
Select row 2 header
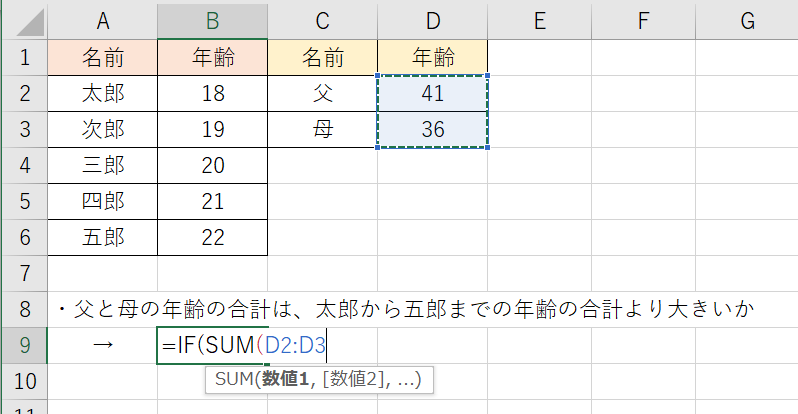[x=24, y=94]
